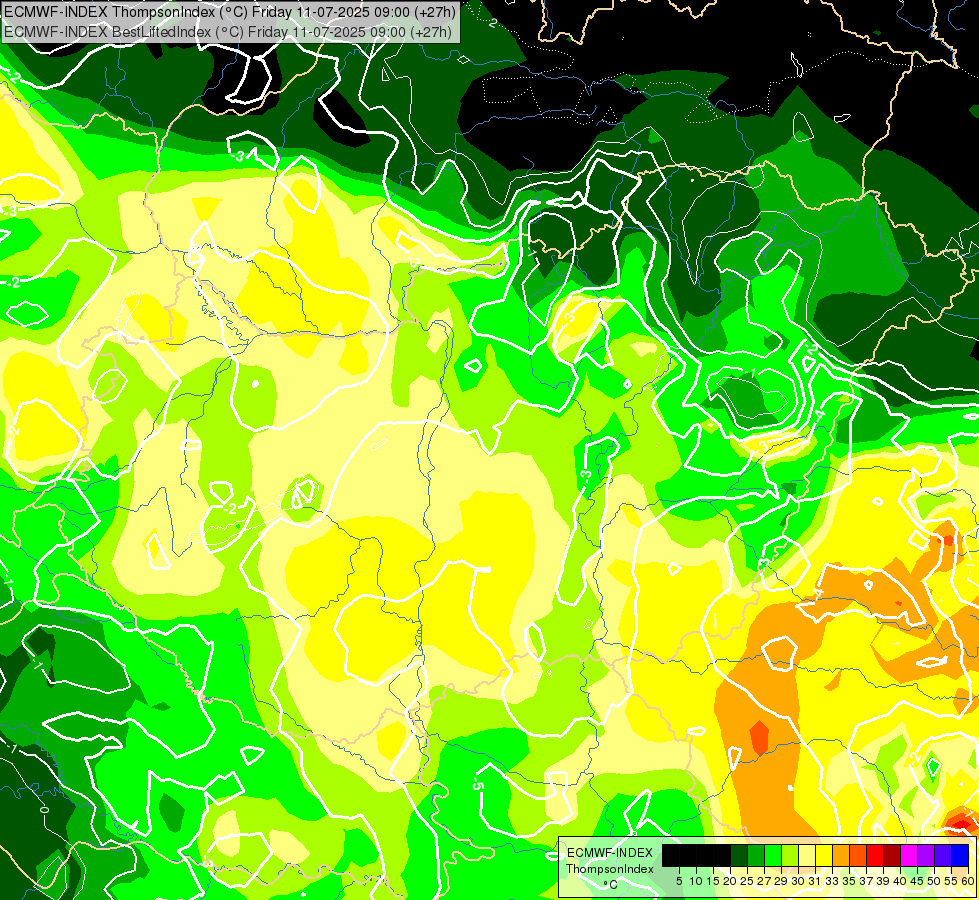Click the legend tick value 25
Image resolution: width=979 pixels, height=900 pixels.
coord(747,881)
